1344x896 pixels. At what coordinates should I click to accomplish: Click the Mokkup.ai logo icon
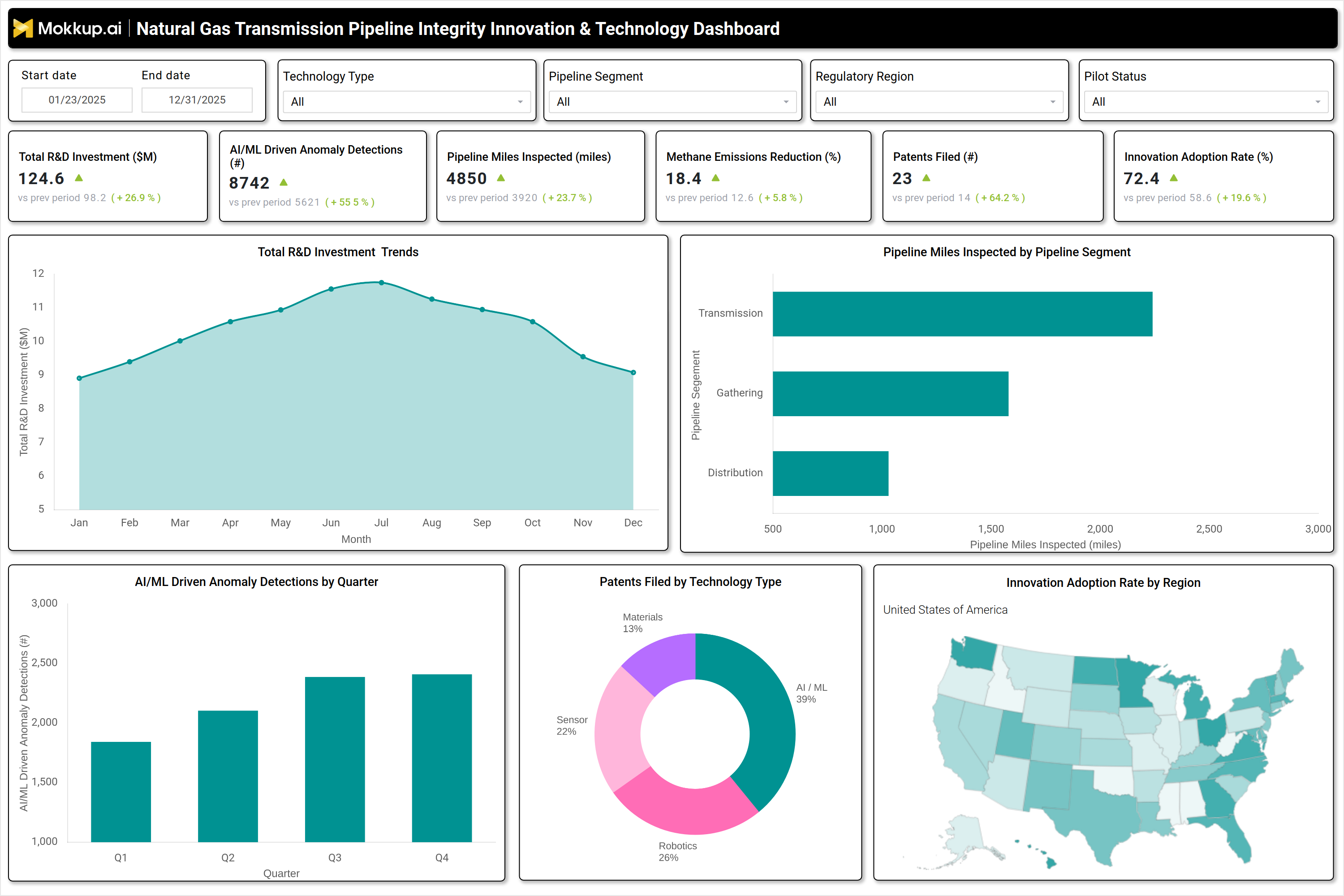(23, 28)
